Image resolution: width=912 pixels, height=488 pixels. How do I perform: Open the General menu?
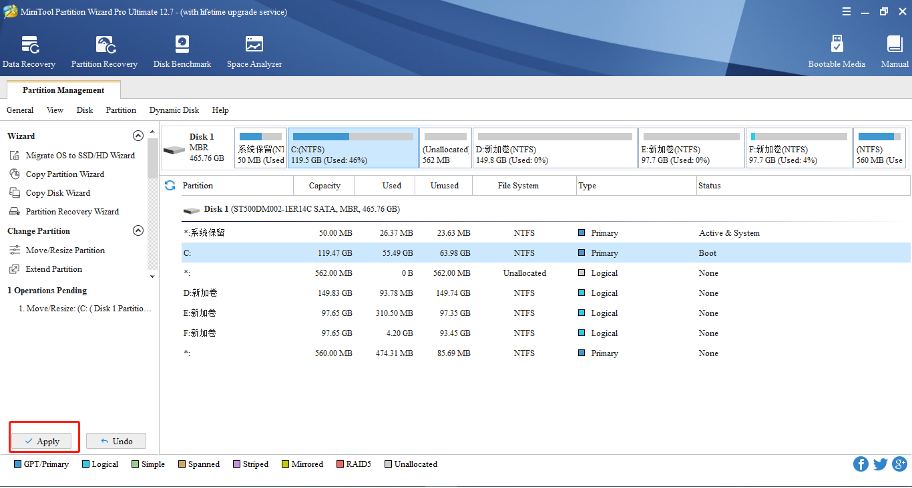point(20,110)
